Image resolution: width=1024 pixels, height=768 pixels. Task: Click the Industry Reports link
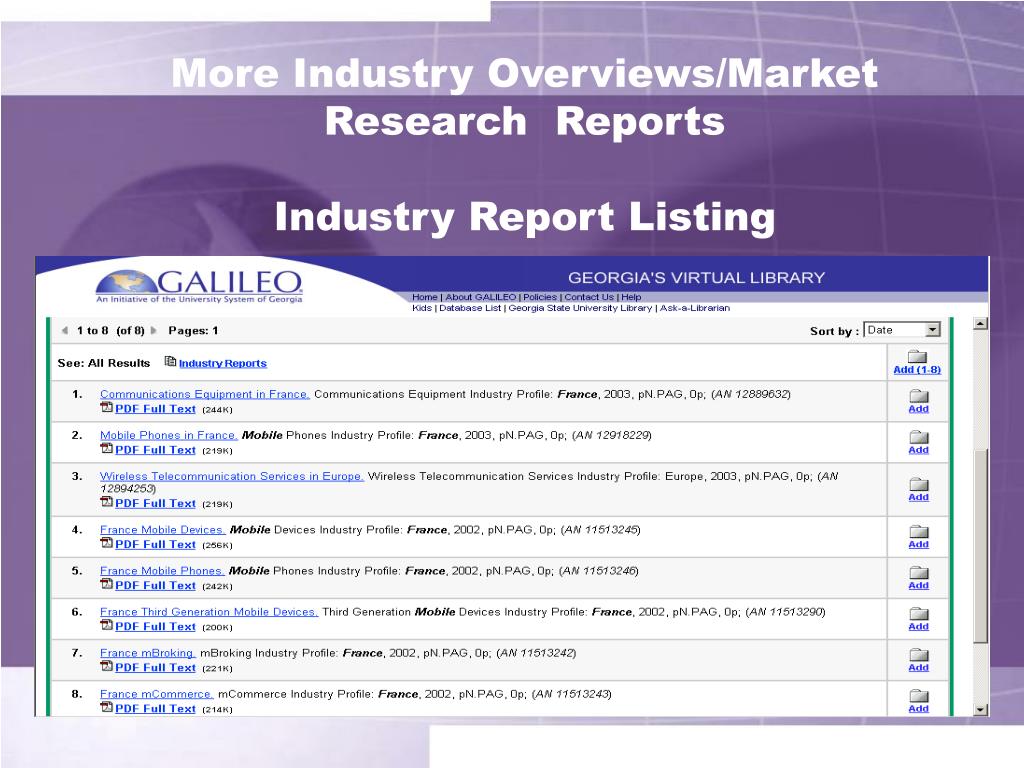(223, 364)
